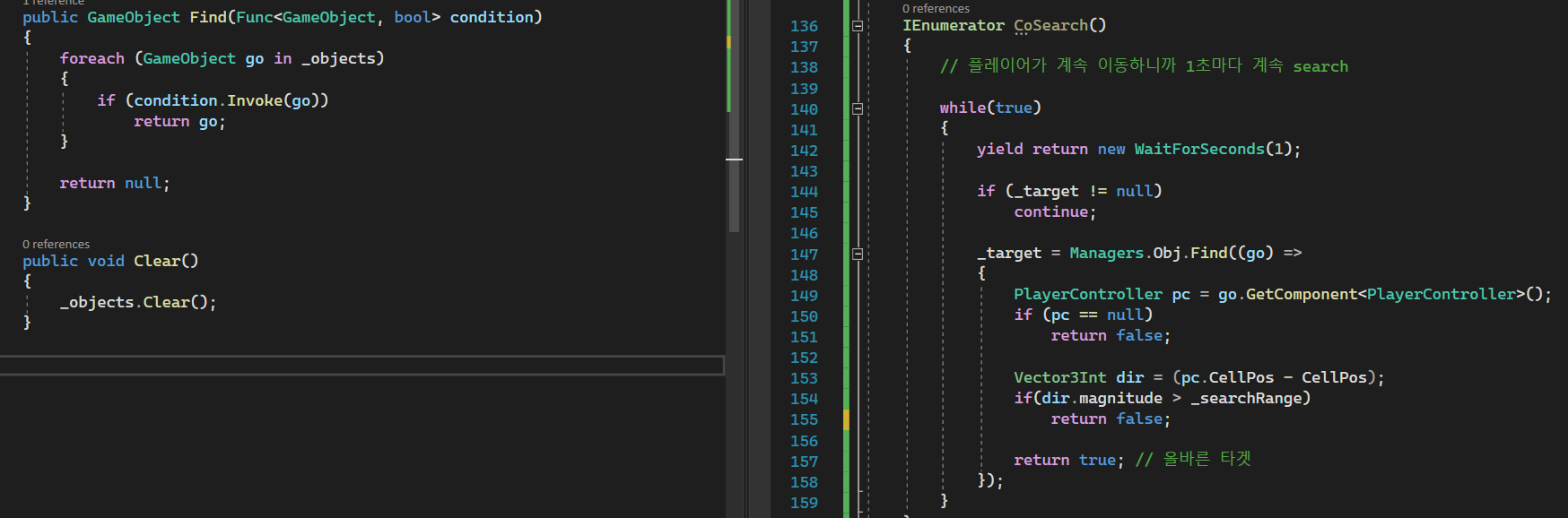1568x518 pixels.
Task: Collapse the Find lambda block at line 147
Action: [858, 254]
